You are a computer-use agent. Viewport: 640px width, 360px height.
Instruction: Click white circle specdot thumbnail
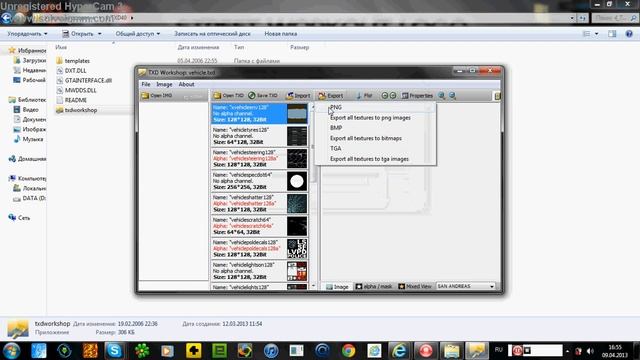297,181
